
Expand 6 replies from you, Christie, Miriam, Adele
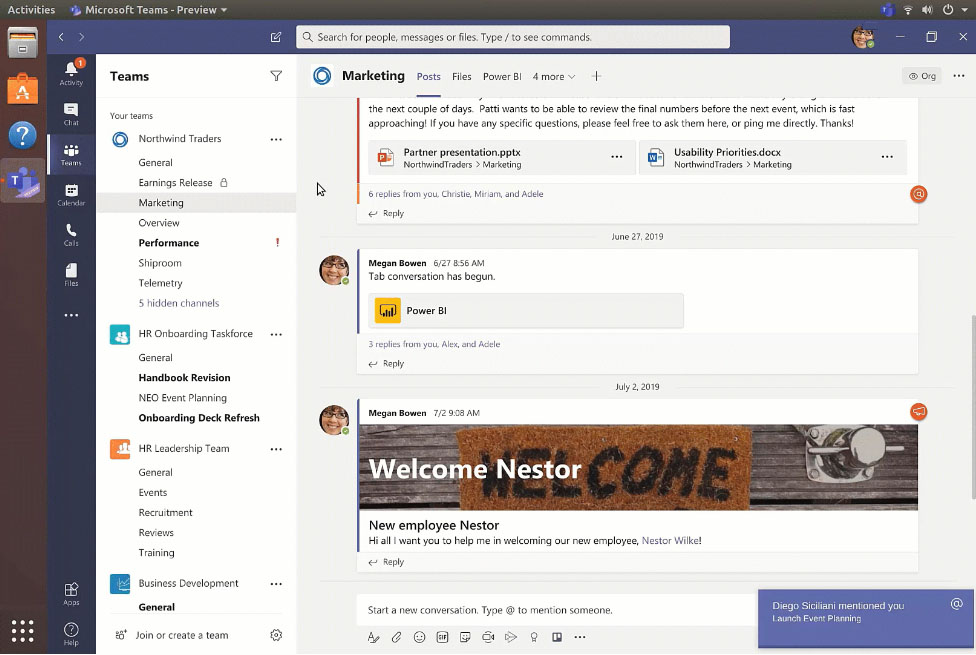click(456, 194)
